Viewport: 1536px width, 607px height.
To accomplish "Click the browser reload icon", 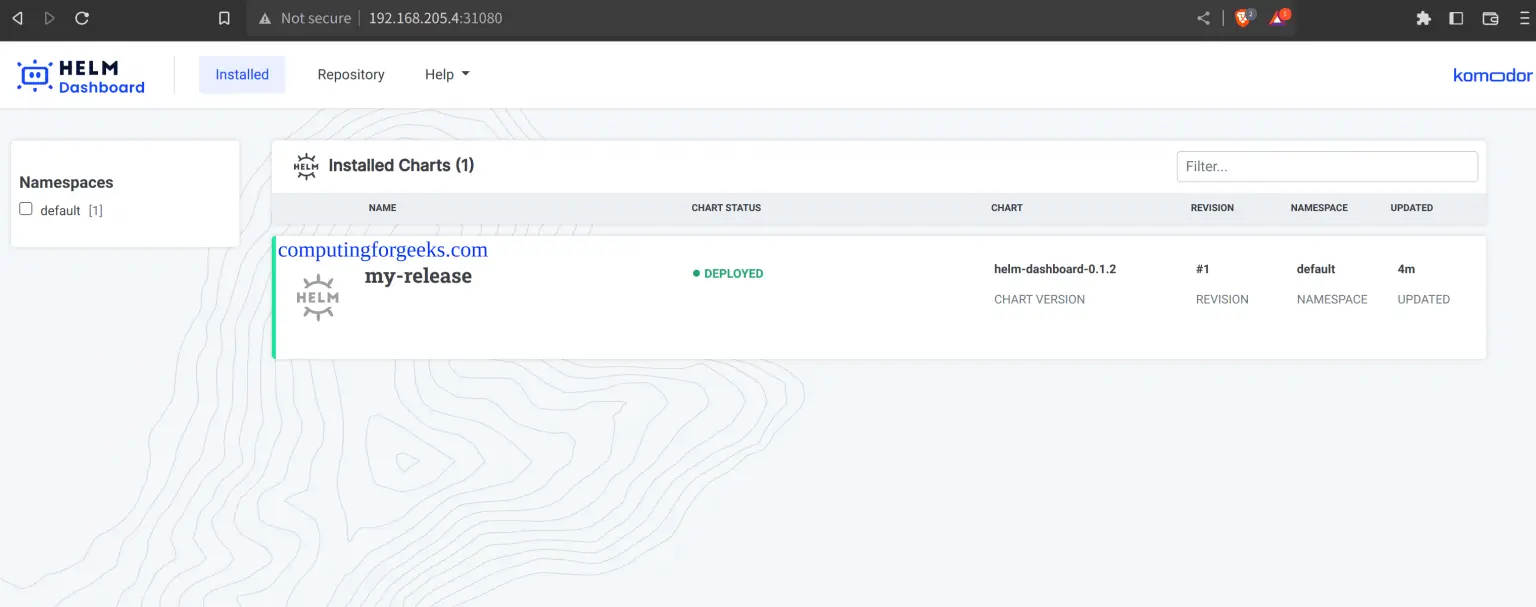I will click(82, 17).
